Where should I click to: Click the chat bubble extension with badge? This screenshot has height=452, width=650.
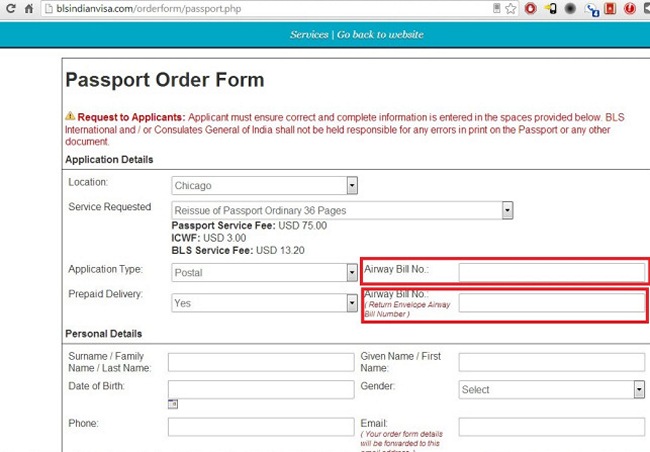tap(591, 9)
